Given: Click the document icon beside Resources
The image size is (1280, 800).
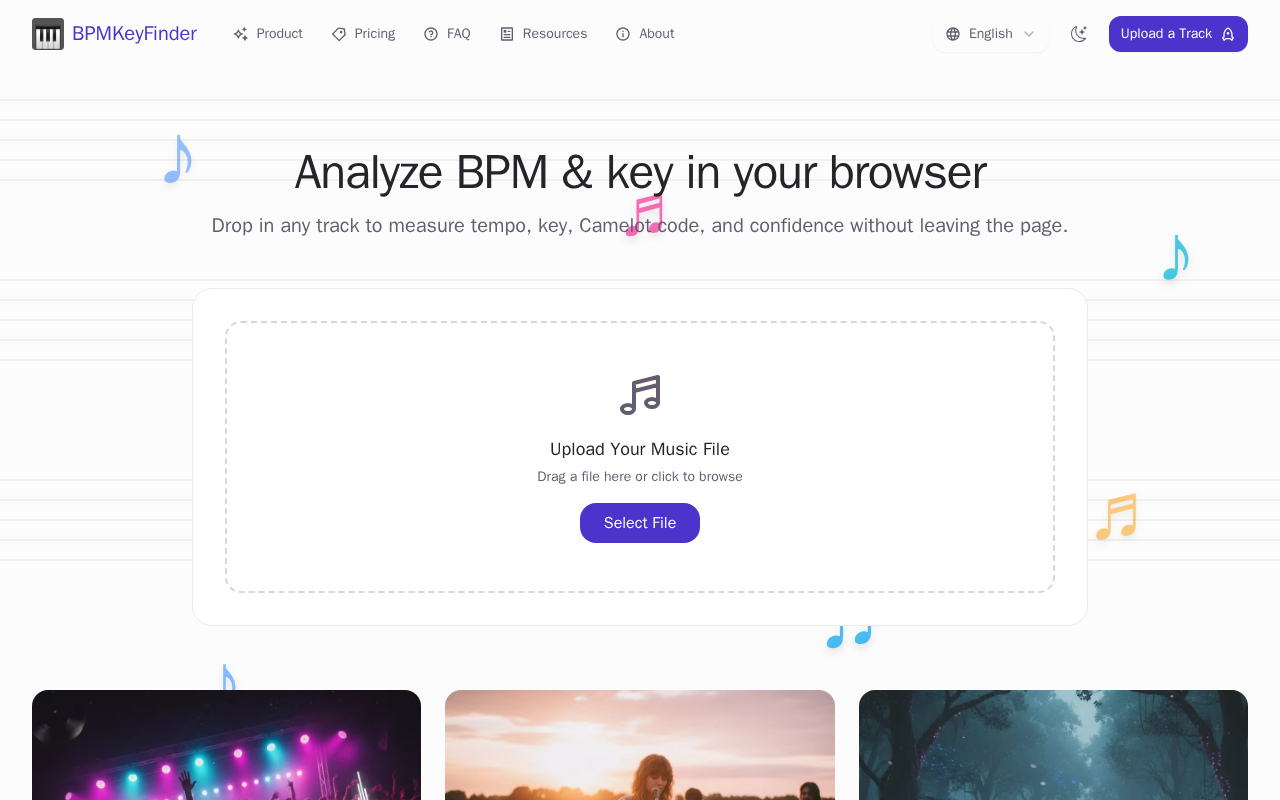Looking at the screenshot, I should click(507, 34).
